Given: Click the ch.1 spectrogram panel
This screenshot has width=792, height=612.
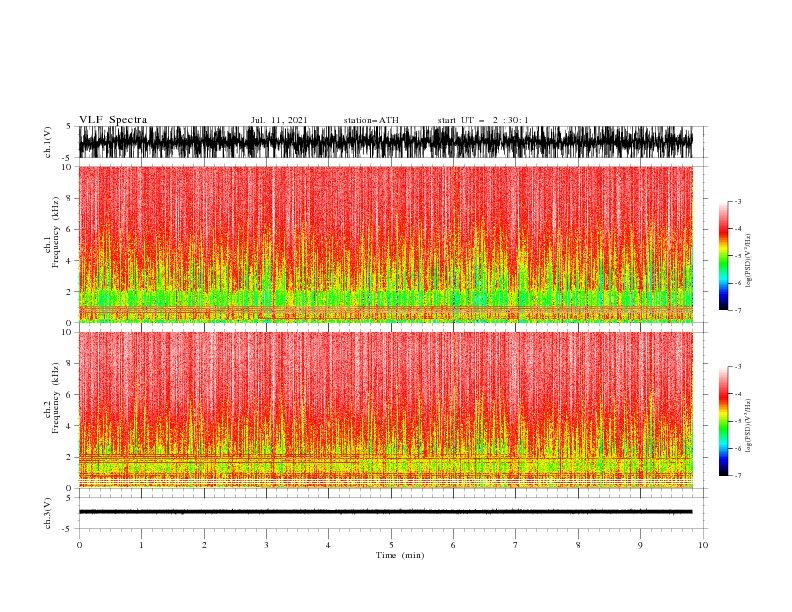Looking at the screenshot, I should point(385,244).
